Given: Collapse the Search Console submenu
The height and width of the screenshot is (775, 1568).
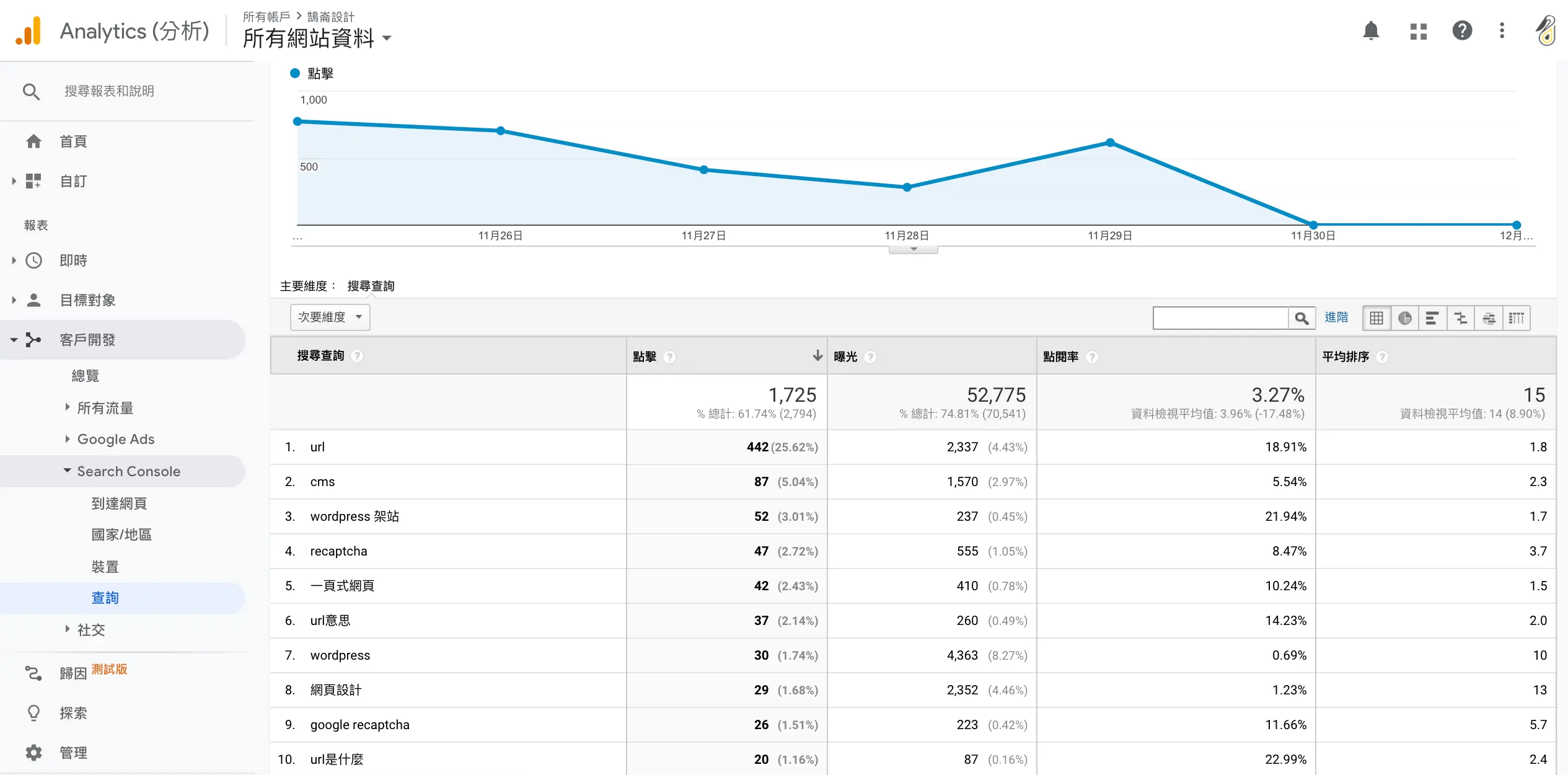Looking at the screenshot, I should [x=67, y=471].
